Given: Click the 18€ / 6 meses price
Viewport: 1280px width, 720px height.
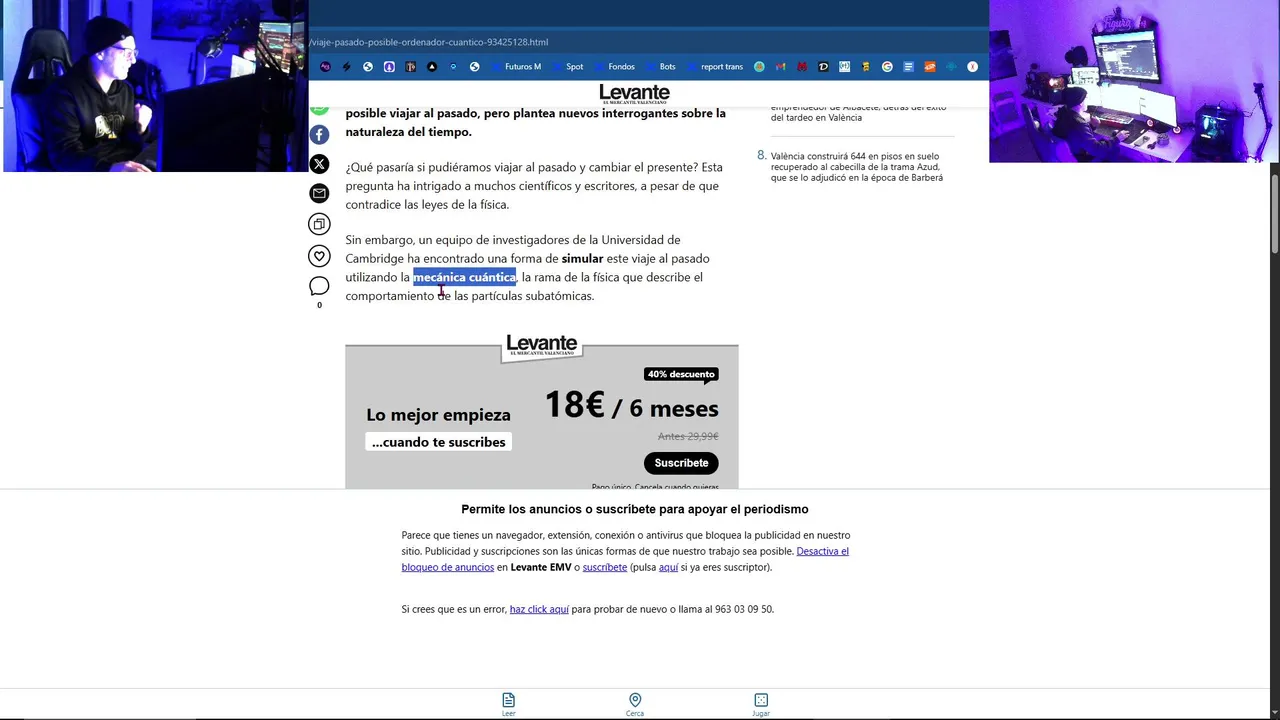Looking at the screenshot, I should click(x=631, y=406).
